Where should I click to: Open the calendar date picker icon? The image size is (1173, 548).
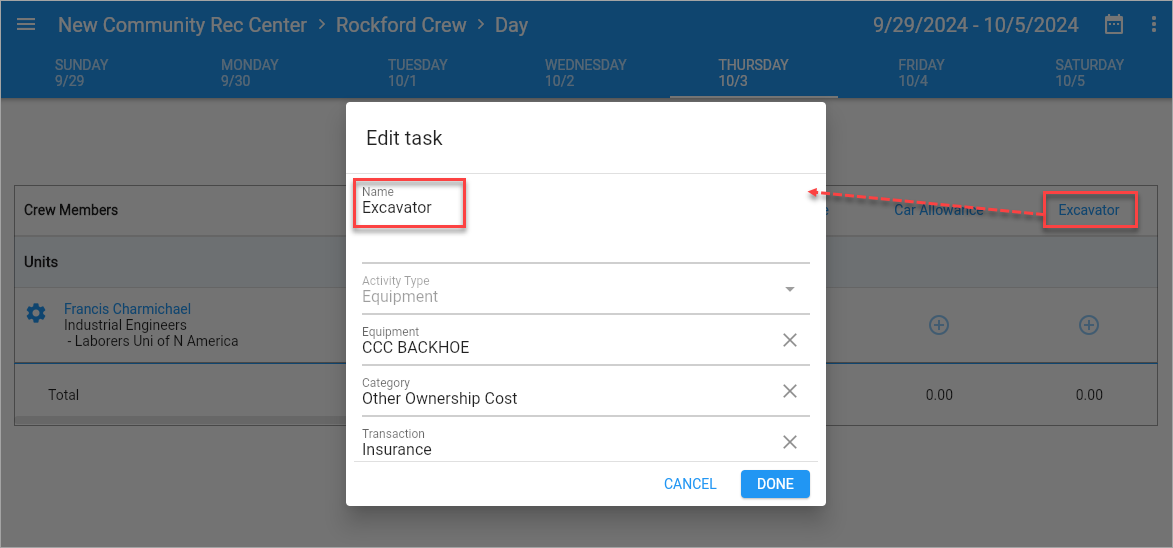(x=1114, y=25)
